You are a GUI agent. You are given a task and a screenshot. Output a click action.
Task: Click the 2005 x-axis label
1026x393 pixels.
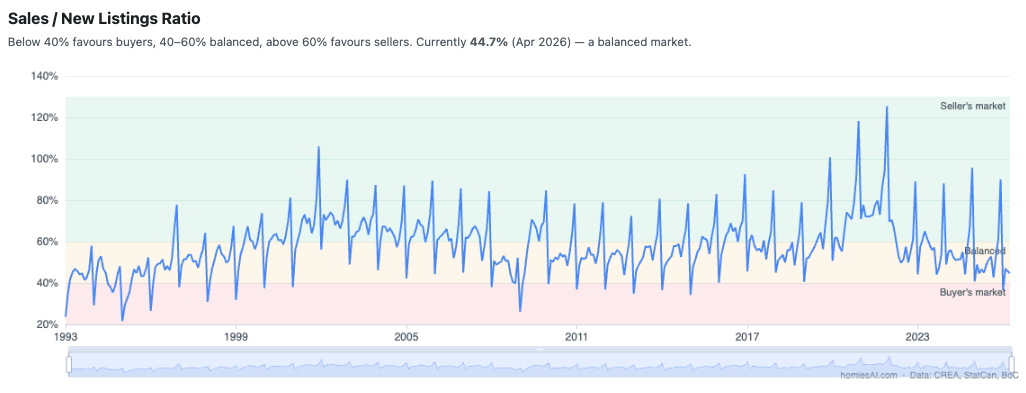(x=407, y=336)
